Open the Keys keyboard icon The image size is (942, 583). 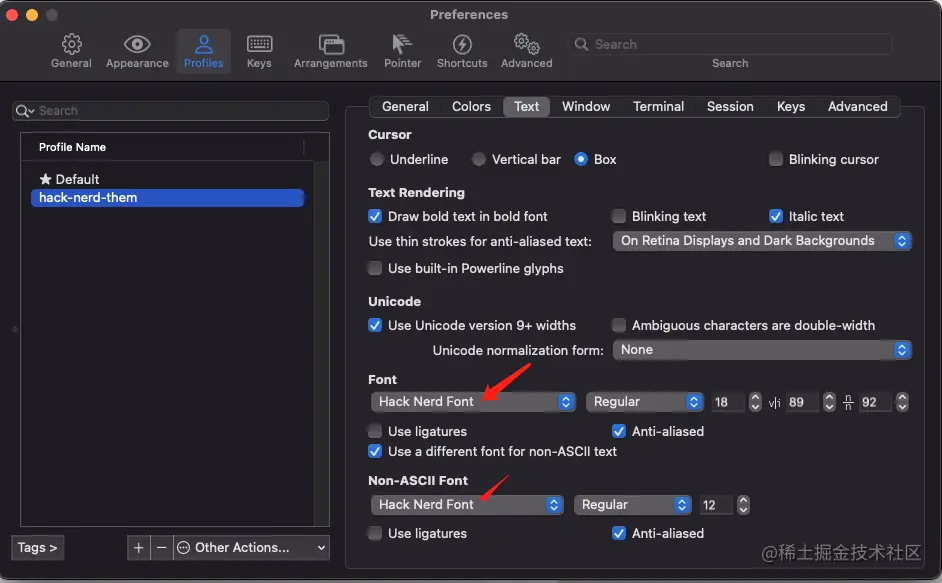259,44
